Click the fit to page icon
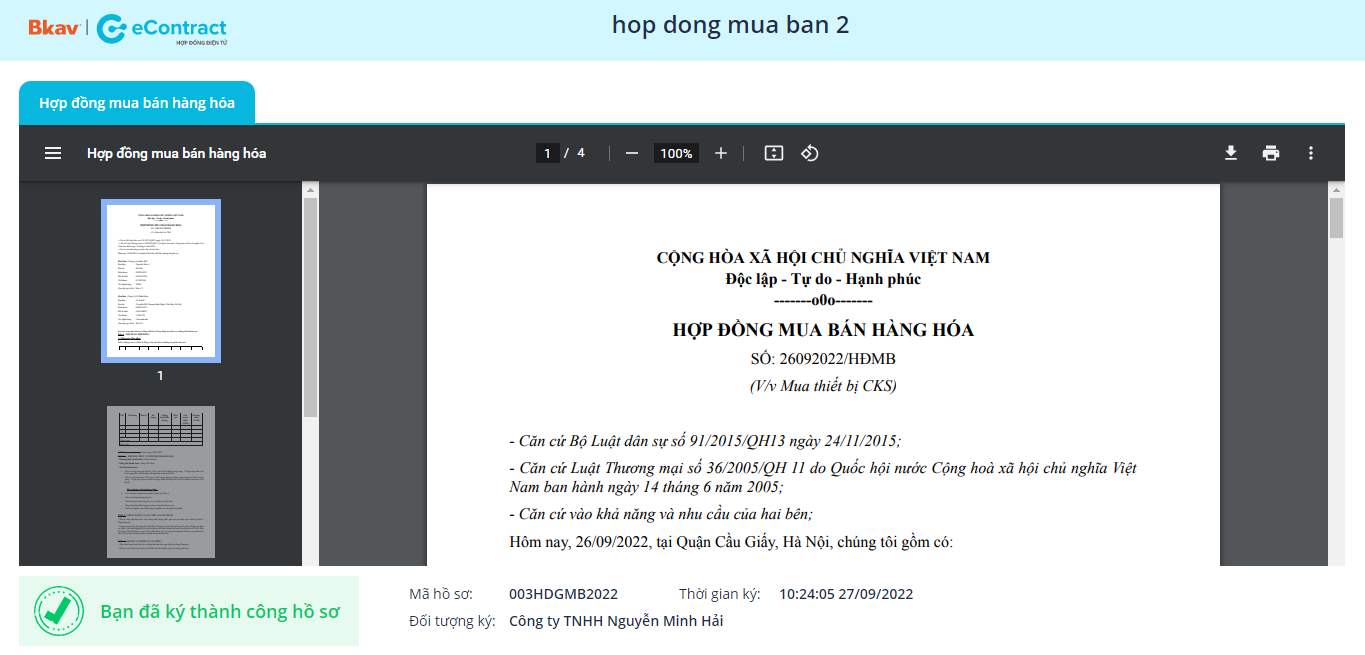Image resolution: width=1365 pixels, height=655 pixels. coord(773,153)
